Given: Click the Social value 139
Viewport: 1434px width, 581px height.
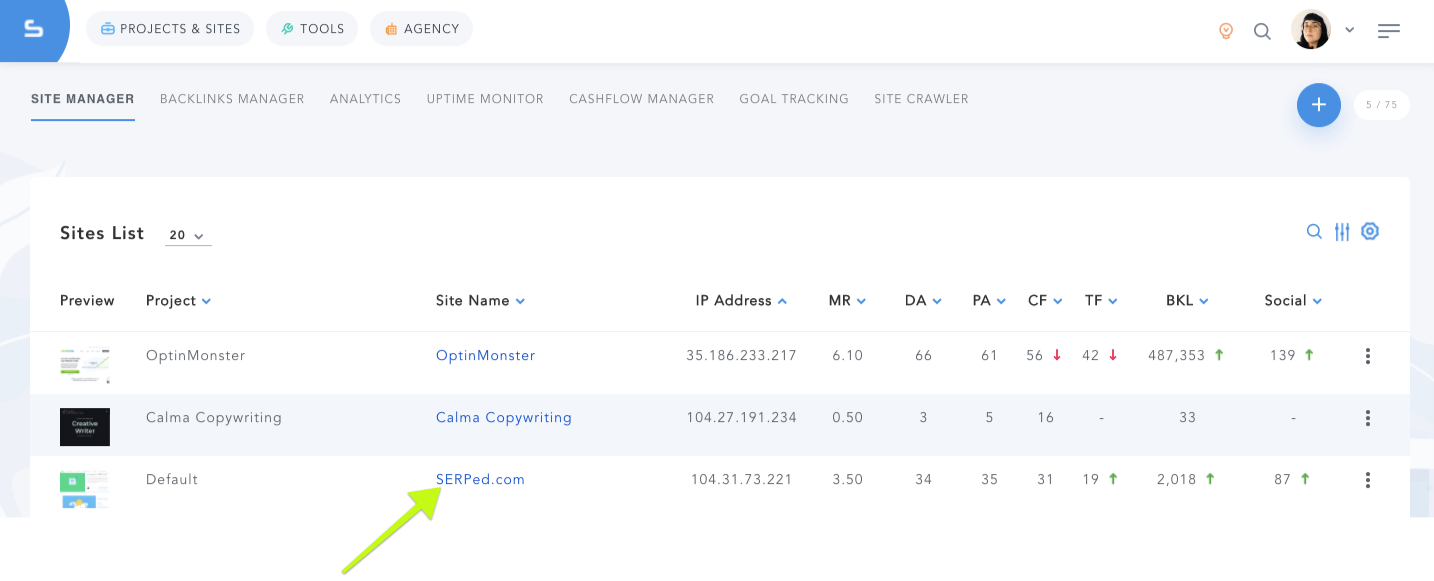Looking at the screenshot, I should 1283,356.
